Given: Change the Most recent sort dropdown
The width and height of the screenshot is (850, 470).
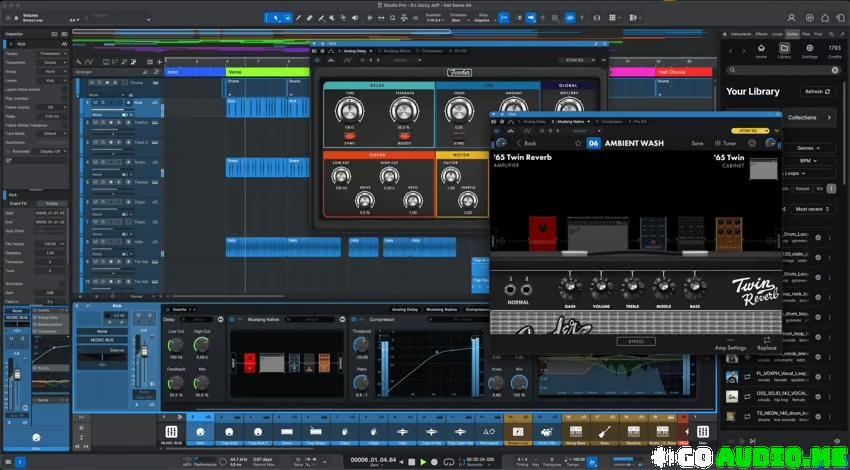Looking at the screenshot, I should (811, 209).
